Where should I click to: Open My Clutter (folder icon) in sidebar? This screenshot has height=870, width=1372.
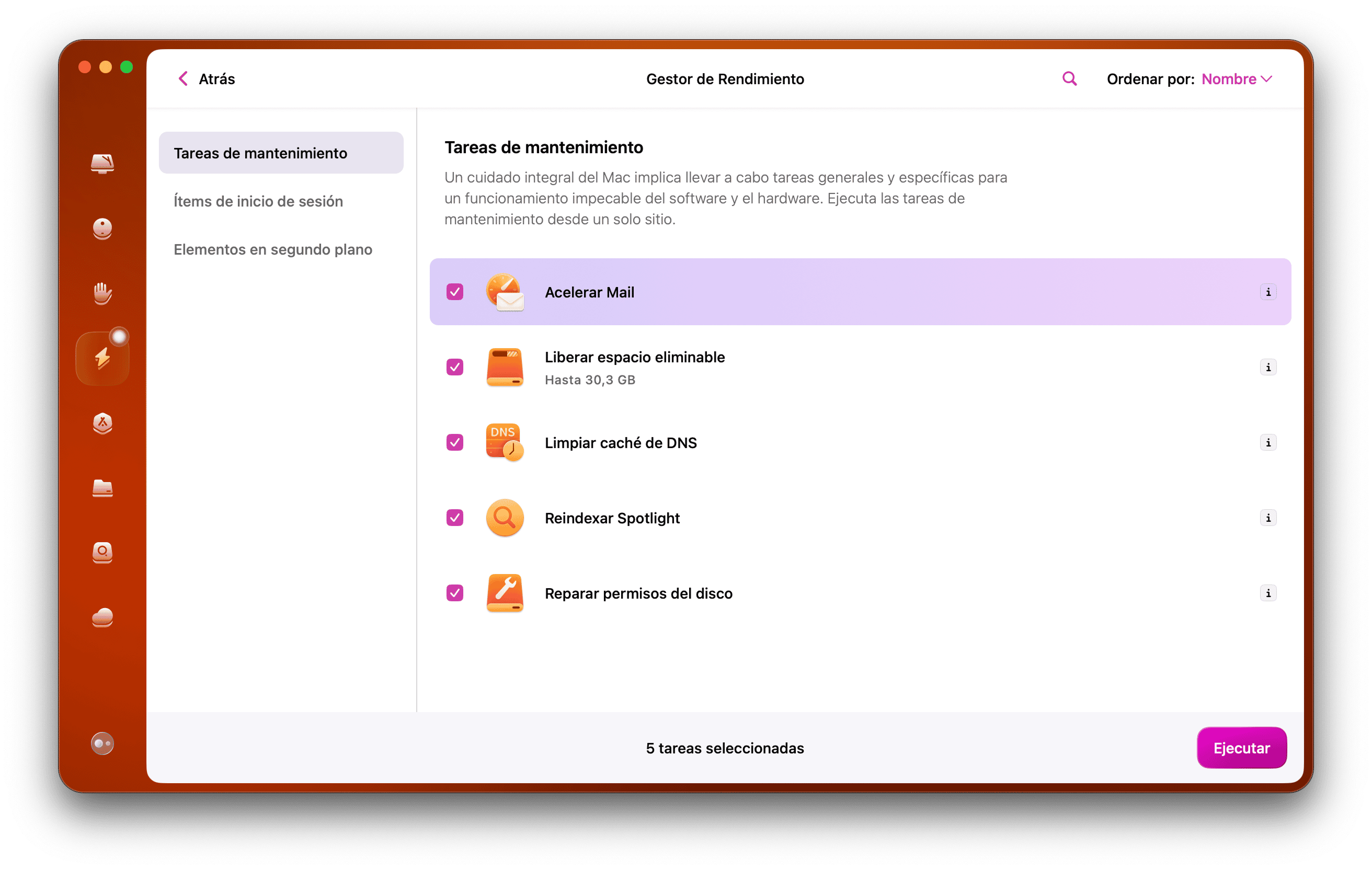[102, 488]
